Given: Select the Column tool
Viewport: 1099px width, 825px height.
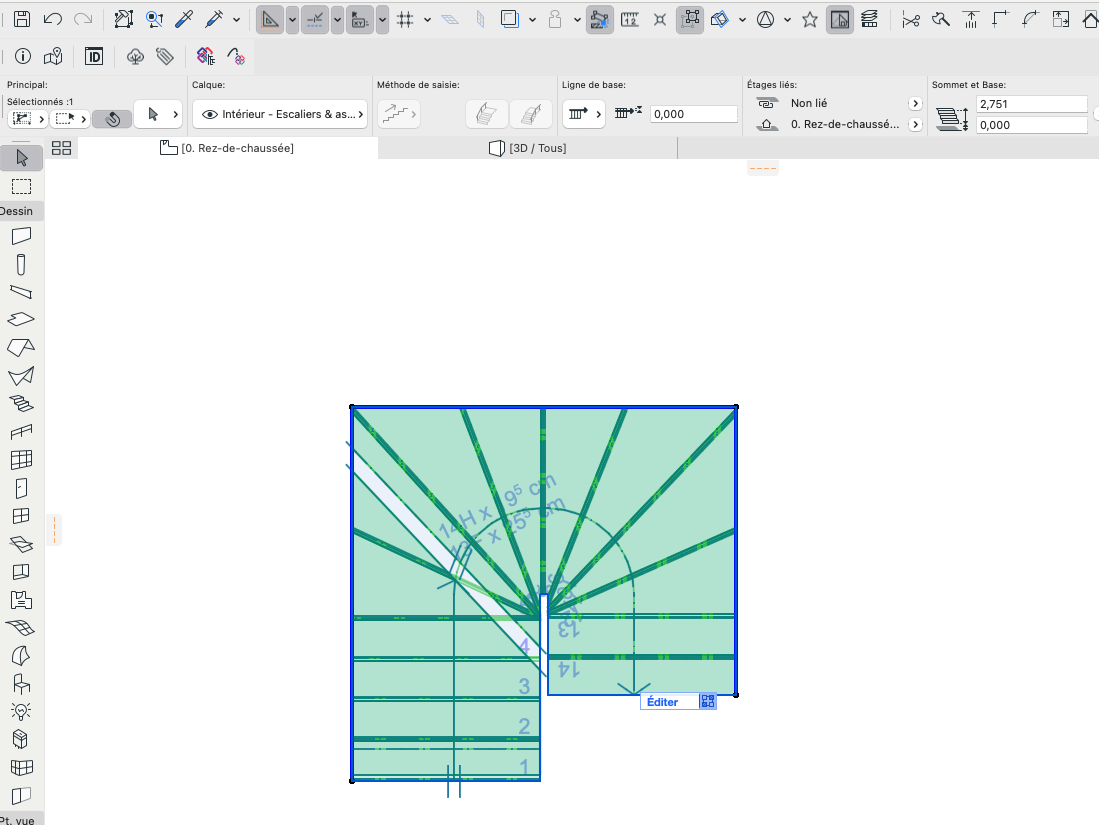Looking at the screenshot, I should 21,264.
